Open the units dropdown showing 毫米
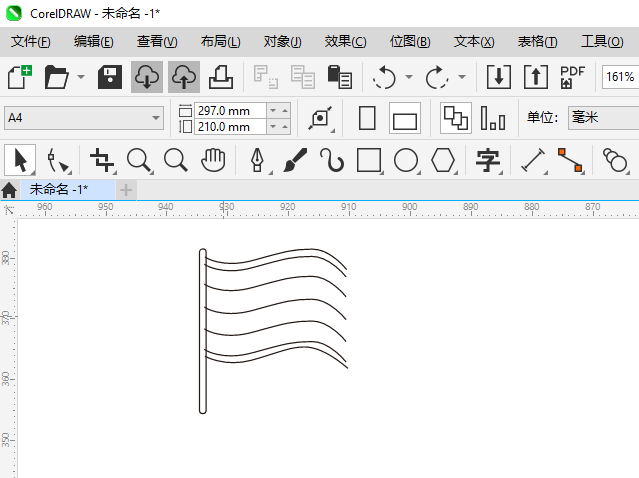The image size is (639, 478). (x=604, y=118)
